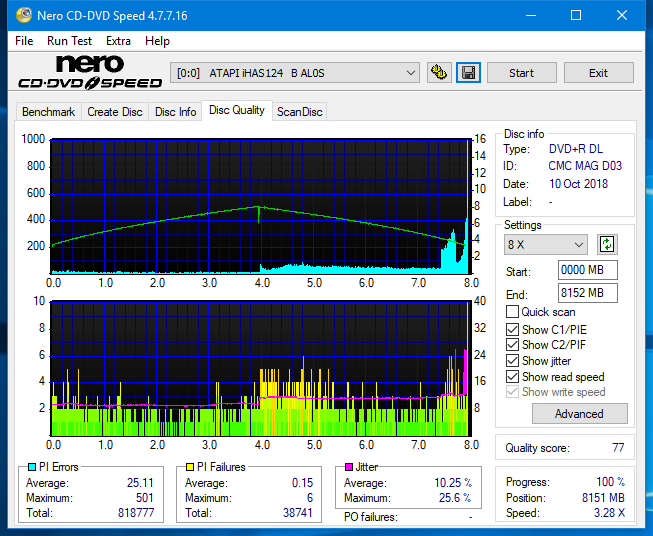The width and height of the screenshot is (653, 536).
Task: Click the yellow PI Failures legend swatch
Action: click(x=190, y=467)
